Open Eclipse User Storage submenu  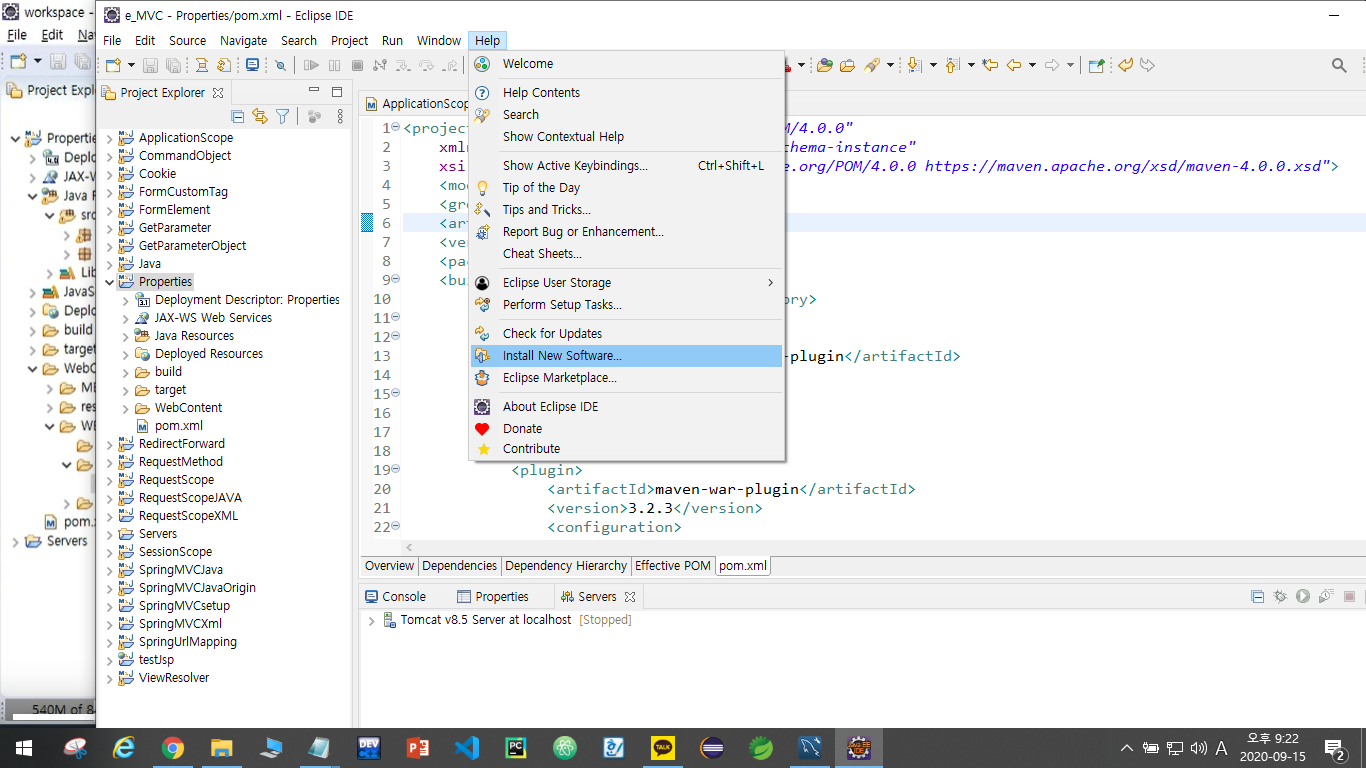tap(626, 283)
